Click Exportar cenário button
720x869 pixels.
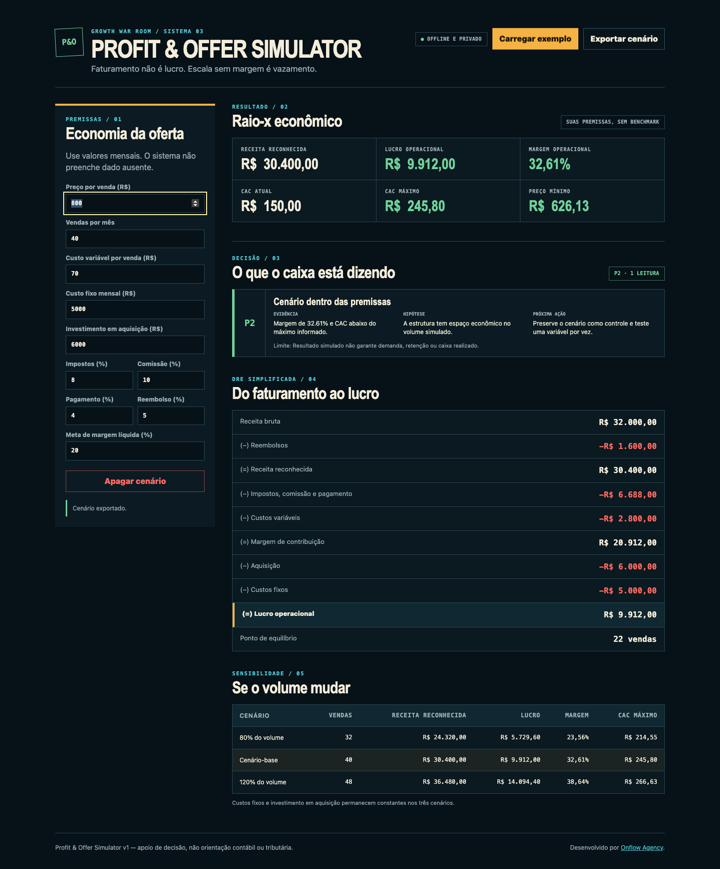tap(624, 39)
